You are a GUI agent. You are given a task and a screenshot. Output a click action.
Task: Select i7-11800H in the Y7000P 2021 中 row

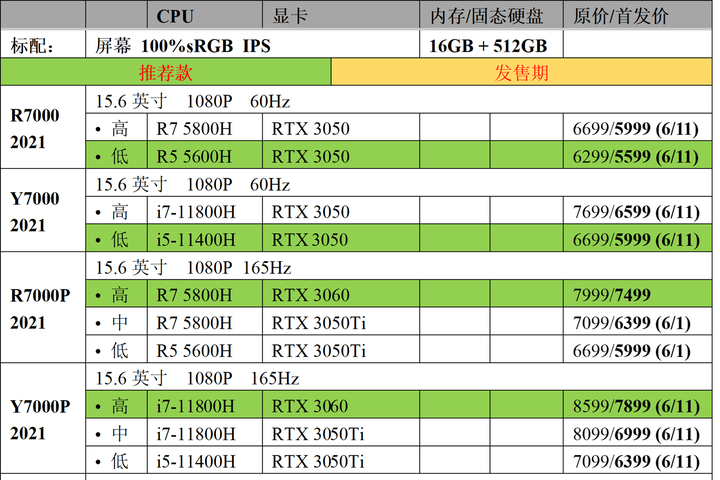click(x=196, y=434)
